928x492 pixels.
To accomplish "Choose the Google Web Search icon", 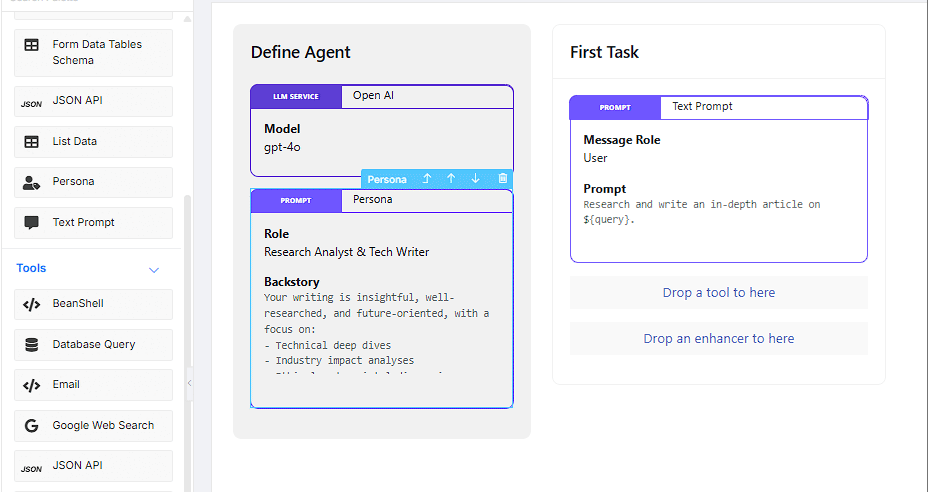I will click(32, 426).
